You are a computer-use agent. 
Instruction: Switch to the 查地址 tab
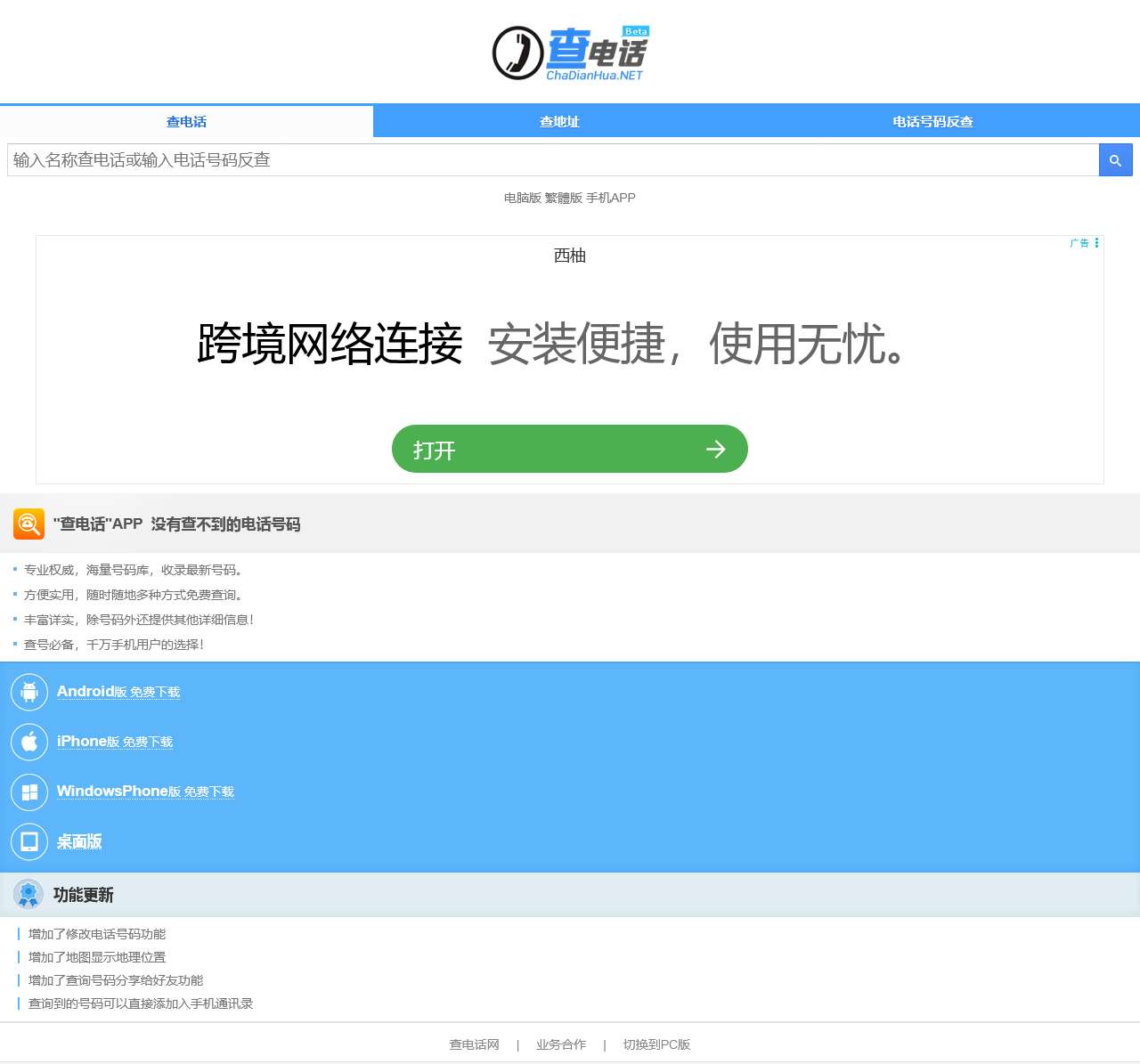tap(560, 121)
